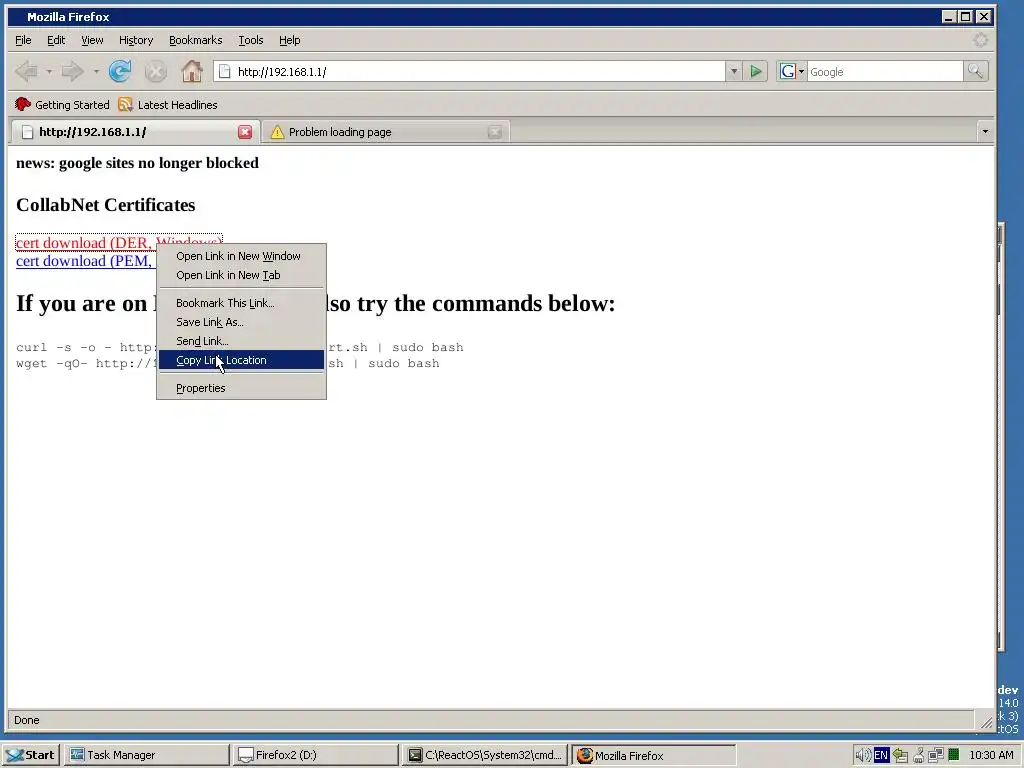This screenshot has height=768, width=1024.
Task: Go to the Home page icon
Action: [191, 71]
